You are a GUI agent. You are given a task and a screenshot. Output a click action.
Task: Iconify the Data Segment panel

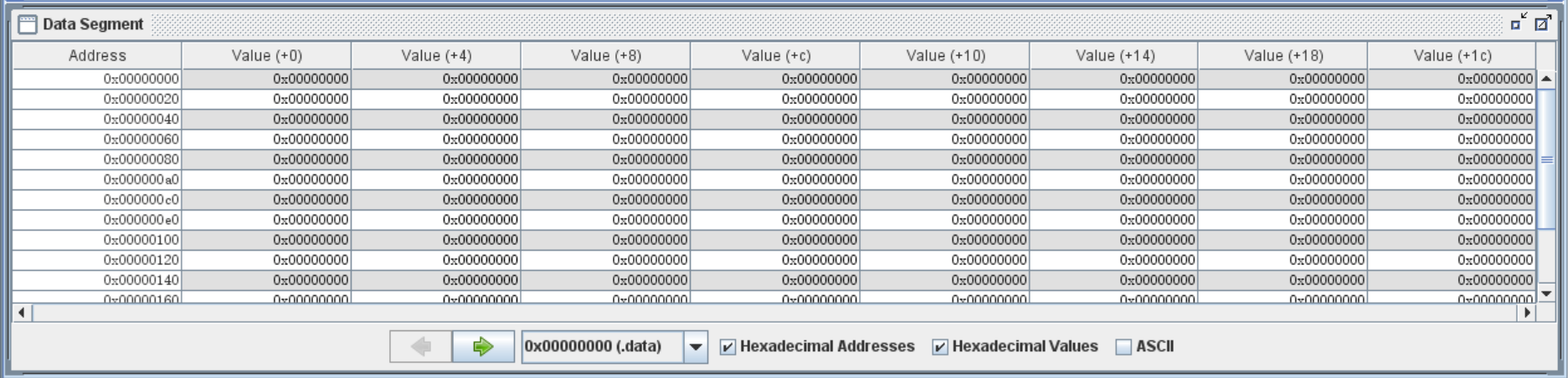click(x=1518, y=23)
